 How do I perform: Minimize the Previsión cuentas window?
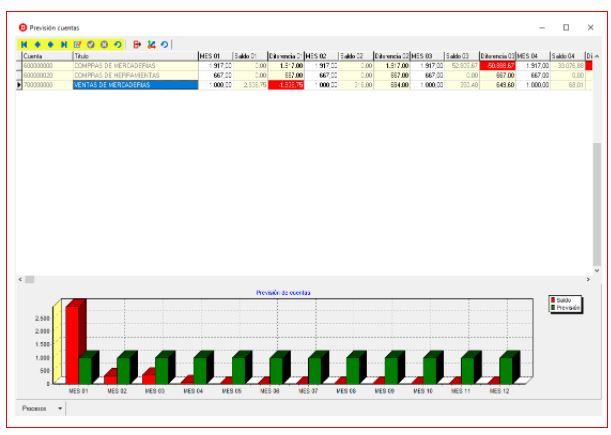(x=542, y=27)
